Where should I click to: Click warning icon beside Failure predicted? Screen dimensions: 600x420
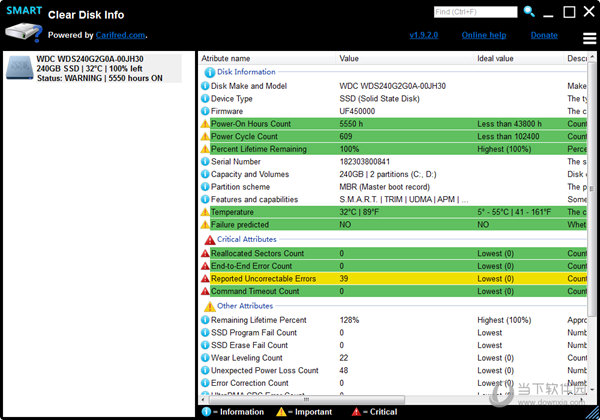tap(205, 225)
